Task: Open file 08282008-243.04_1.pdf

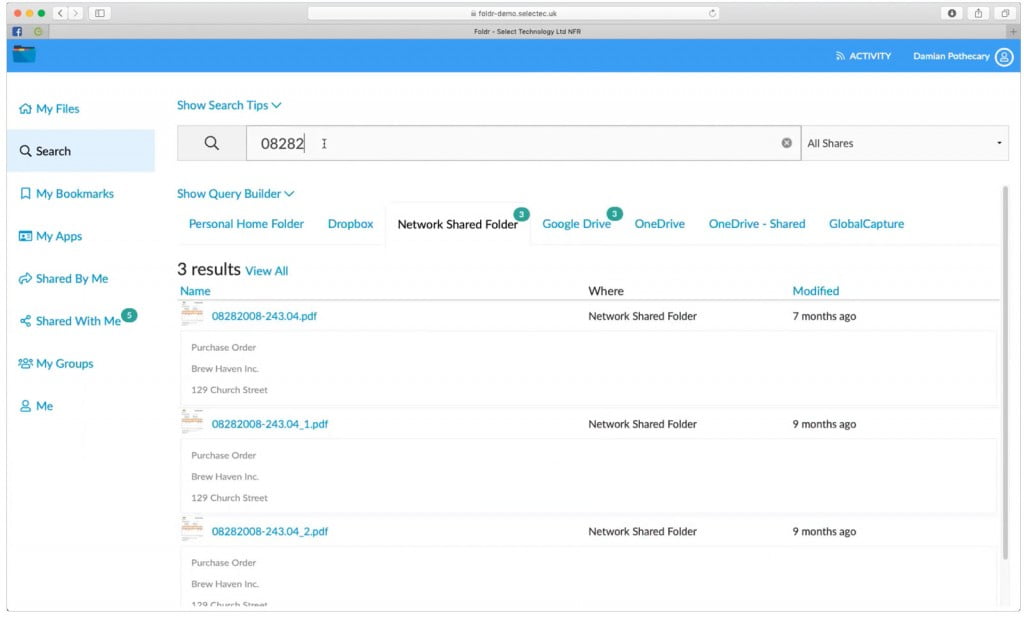Action: pyautogui.click(x=270, y=424)
